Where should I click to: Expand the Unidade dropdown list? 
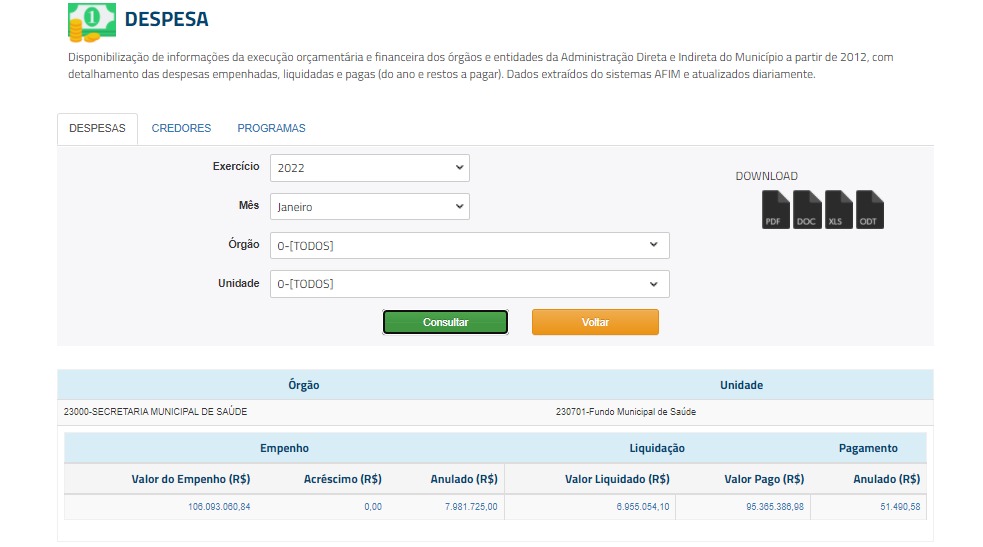[x=469, y=284]
